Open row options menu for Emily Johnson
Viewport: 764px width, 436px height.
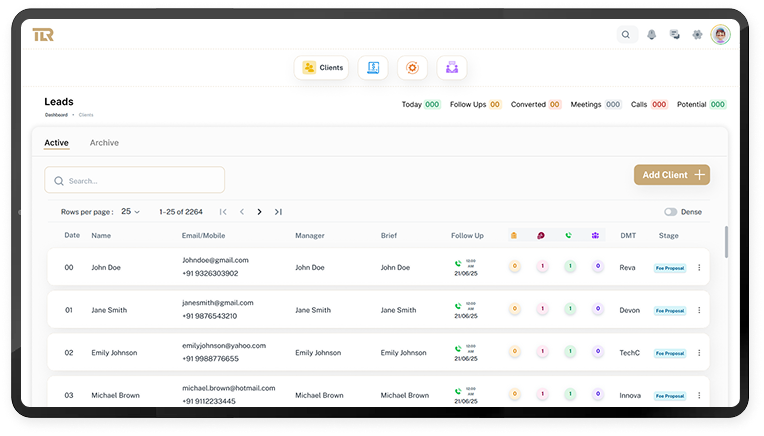coord(699,353)
